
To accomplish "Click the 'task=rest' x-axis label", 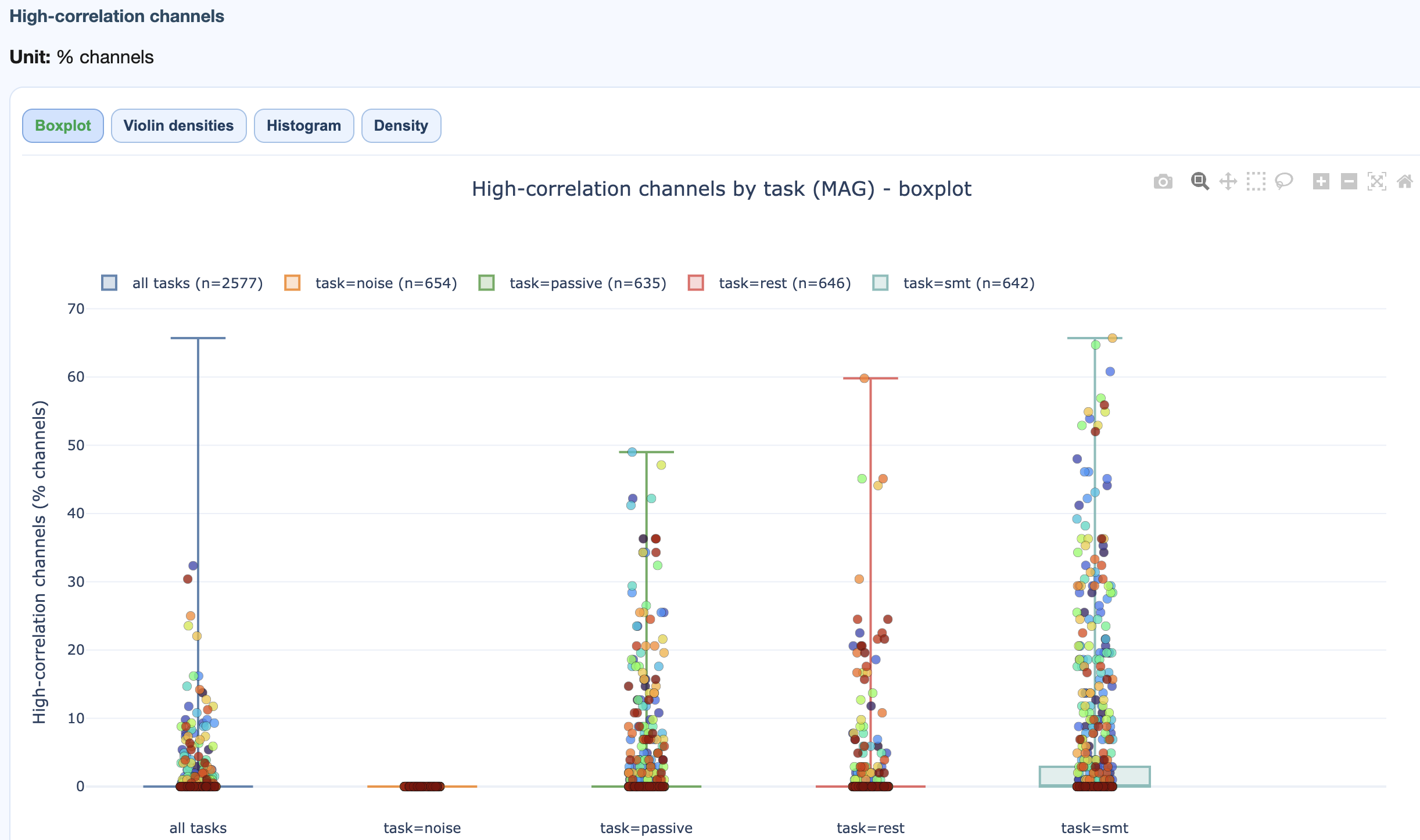I will pyautogui.click(x=870, y=828).
